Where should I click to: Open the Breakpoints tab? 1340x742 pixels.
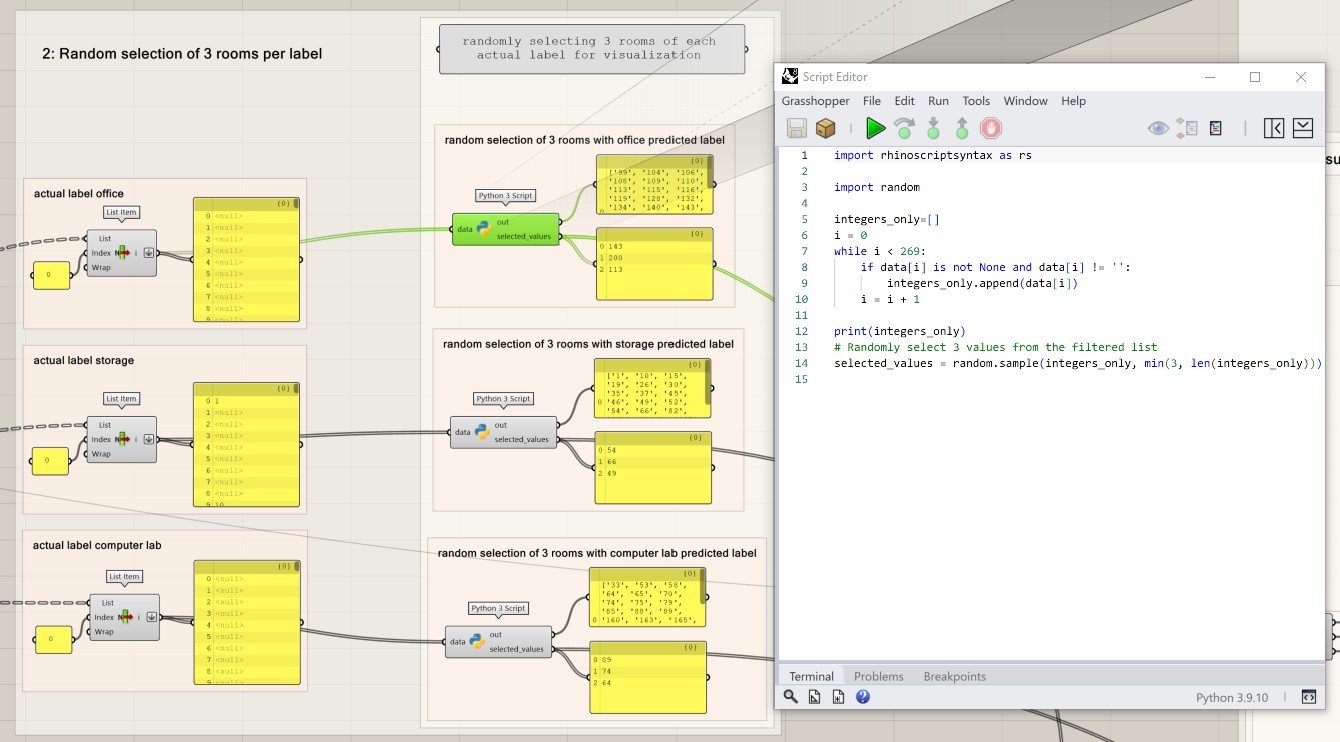954,676
